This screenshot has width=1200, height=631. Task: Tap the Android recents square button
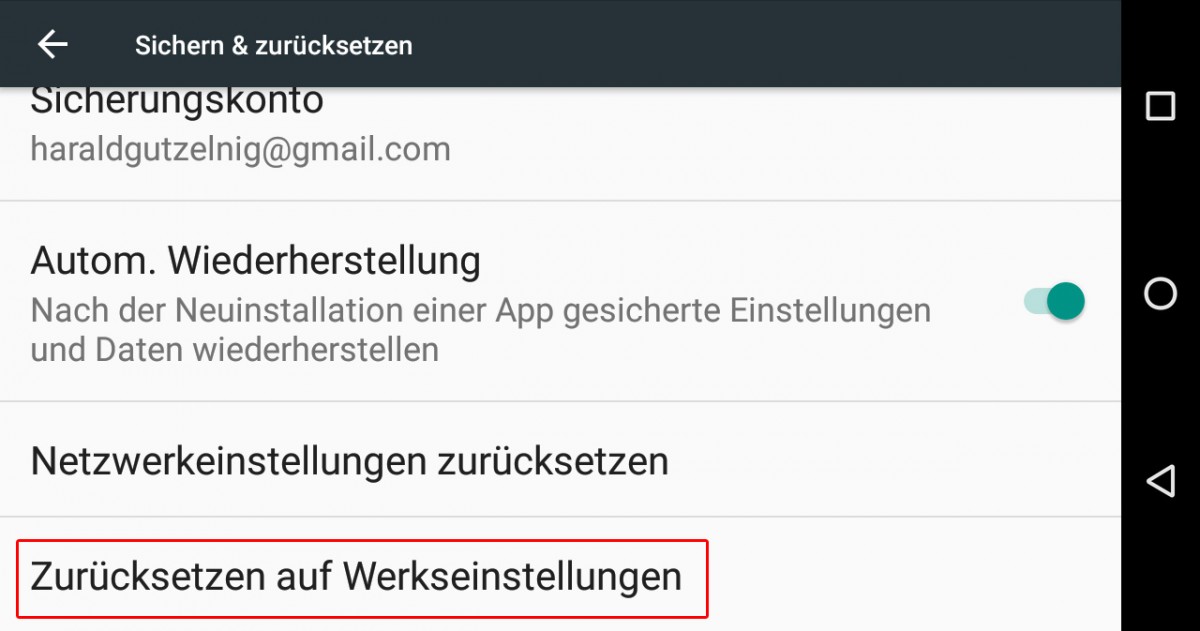point(1160,106)
